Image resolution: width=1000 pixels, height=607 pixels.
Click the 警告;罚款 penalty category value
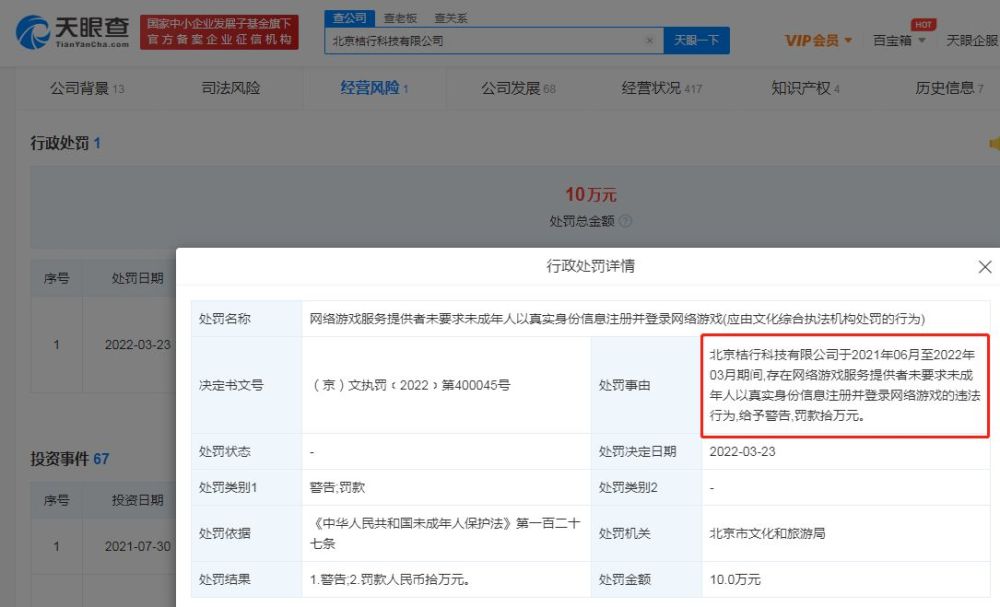point(337,488)
